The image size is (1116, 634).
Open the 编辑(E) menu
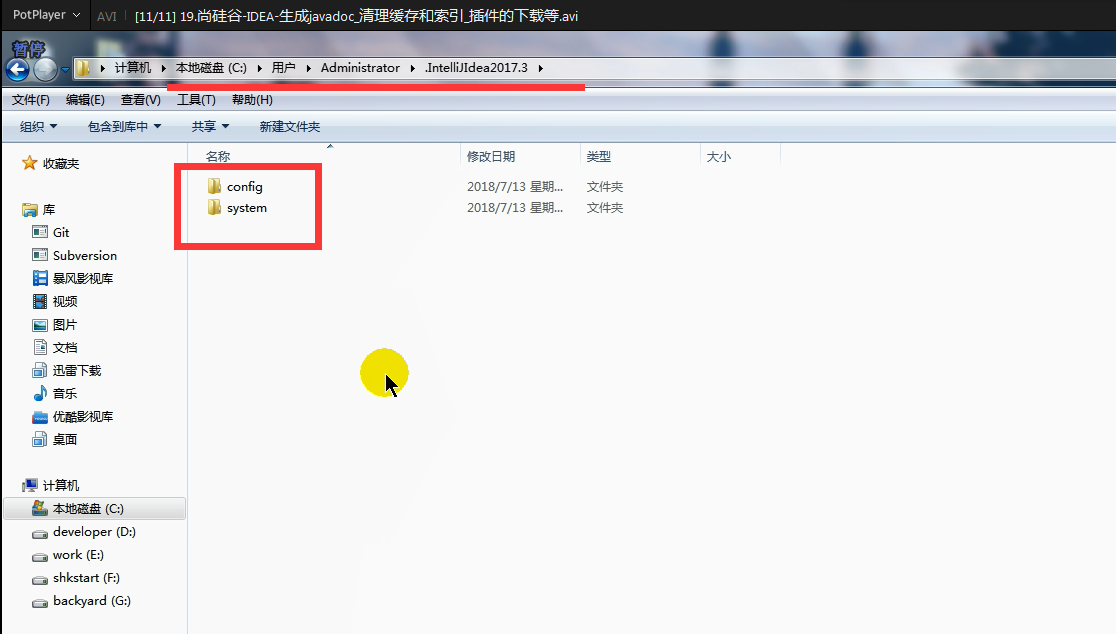tap(85, 100)
